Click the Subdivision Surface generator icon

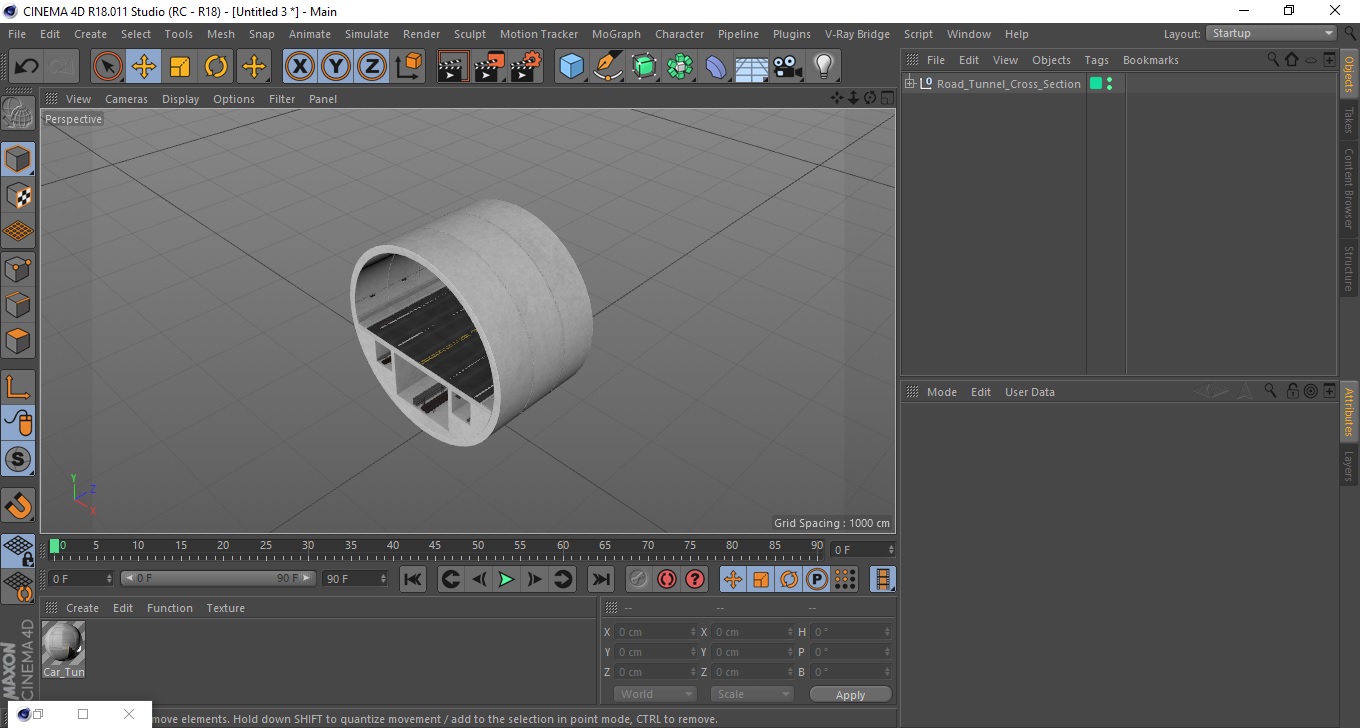click(644, 67)
